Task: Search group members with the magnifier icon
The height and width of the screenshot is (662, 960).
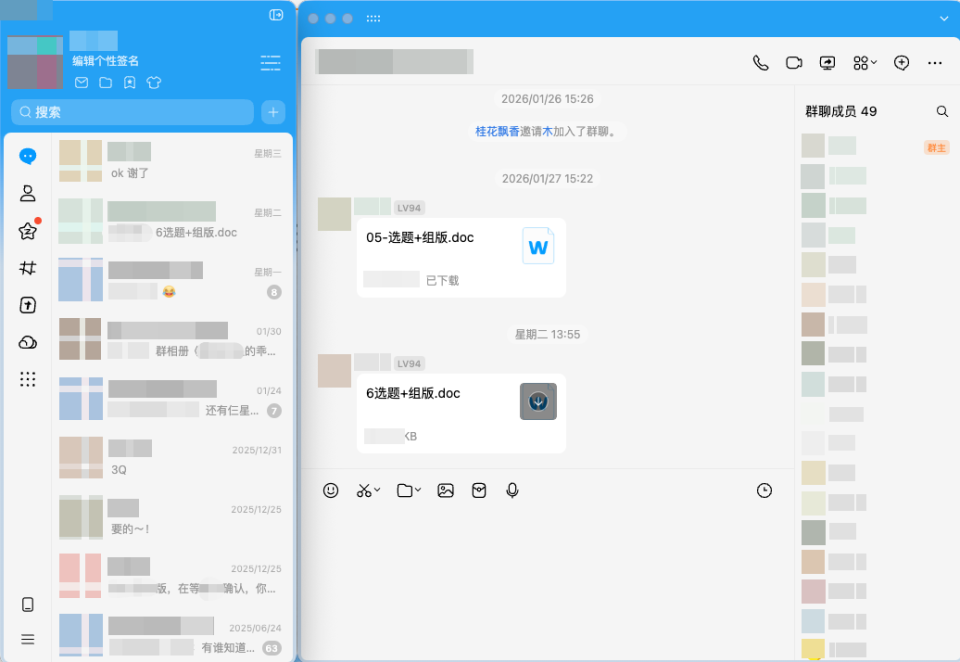Action: (941, 111)
